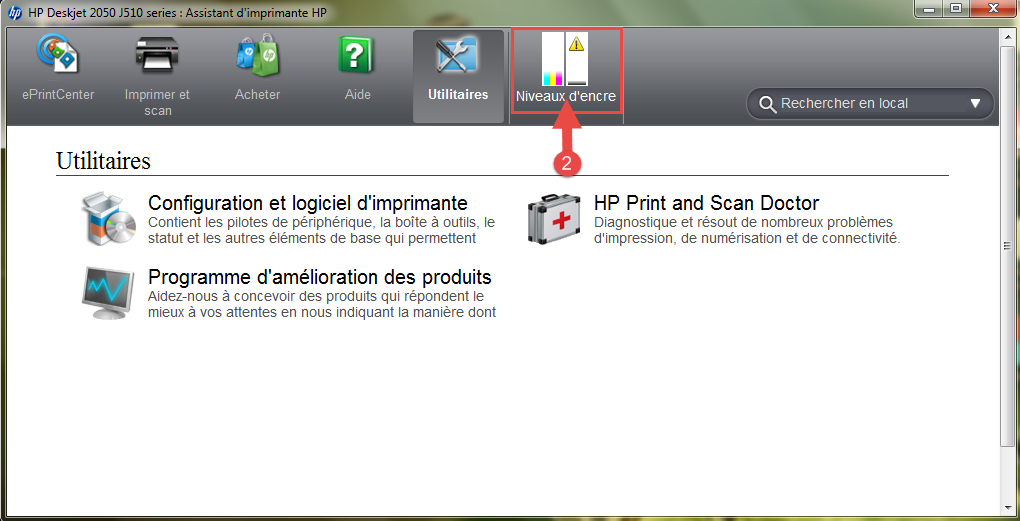Click description text starting 'Diagnostique et résout'
This screenshot has width=1020, height=521.
747,230
